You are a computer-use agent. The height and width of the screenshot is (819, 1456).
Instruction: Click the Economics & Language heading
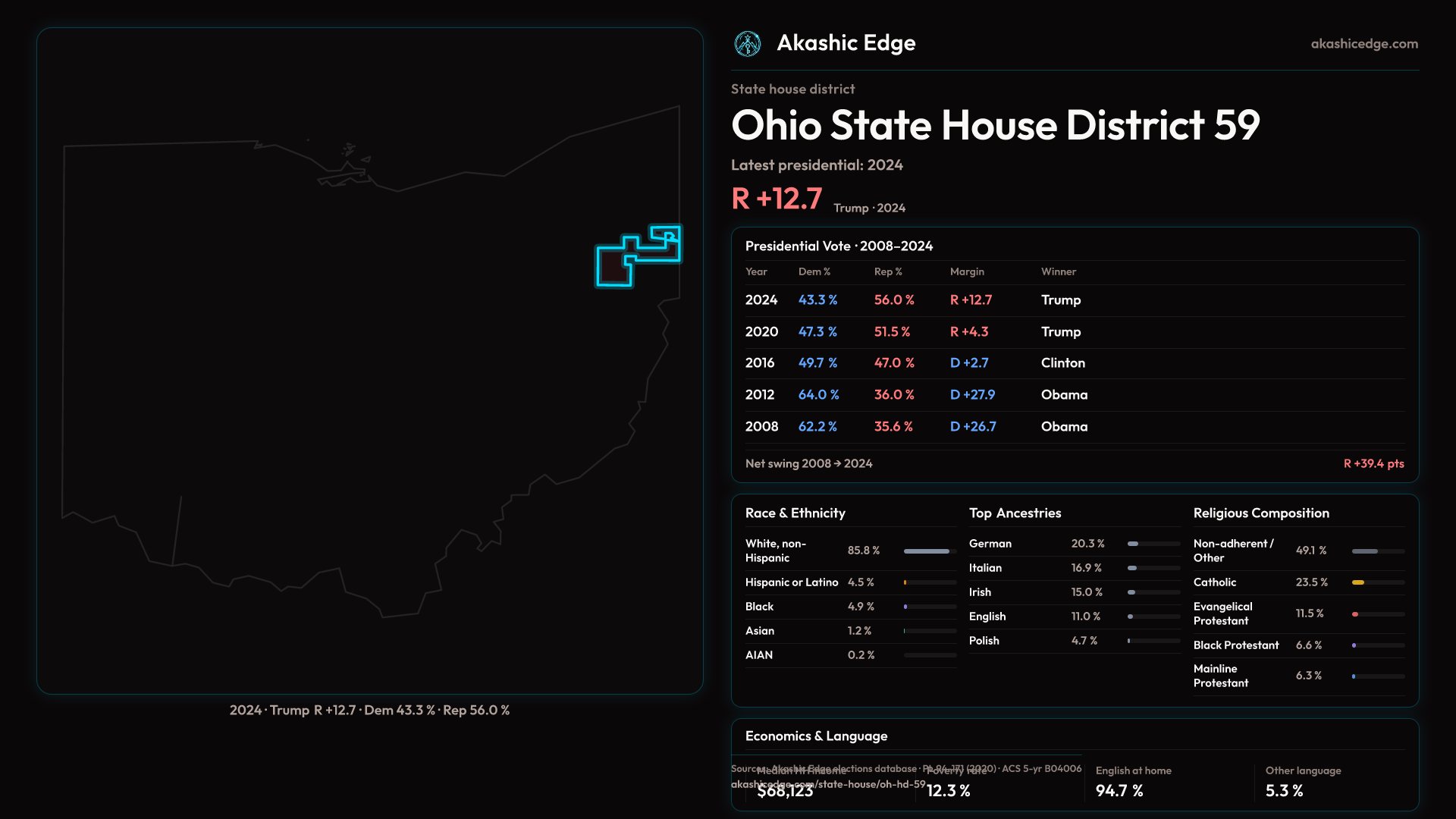pyautogui.click(x=816, y=736)
